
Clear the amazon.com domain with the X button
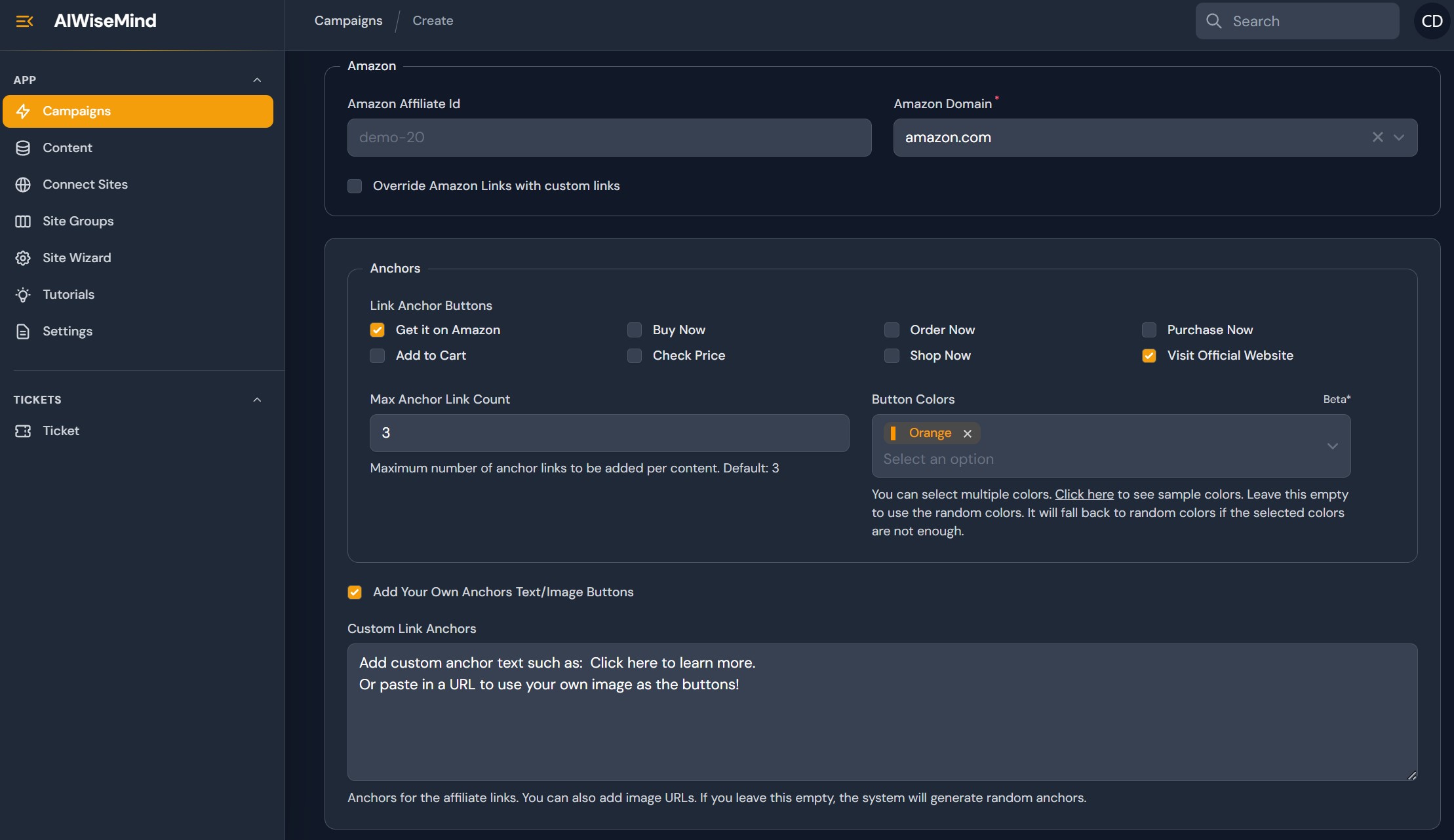click(1378, 138)
